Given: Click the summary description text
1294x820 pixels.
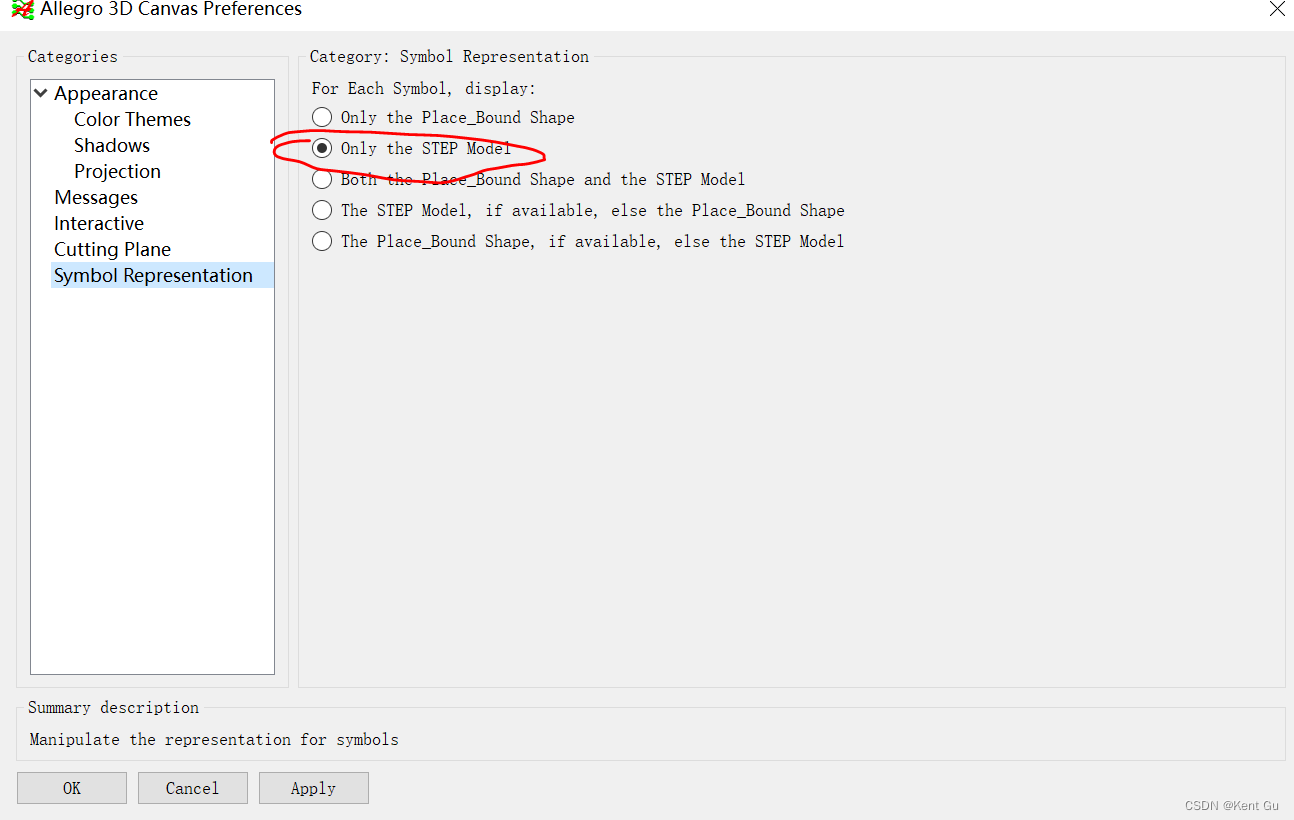Looking at the screenshot, I should coord(214,740).
